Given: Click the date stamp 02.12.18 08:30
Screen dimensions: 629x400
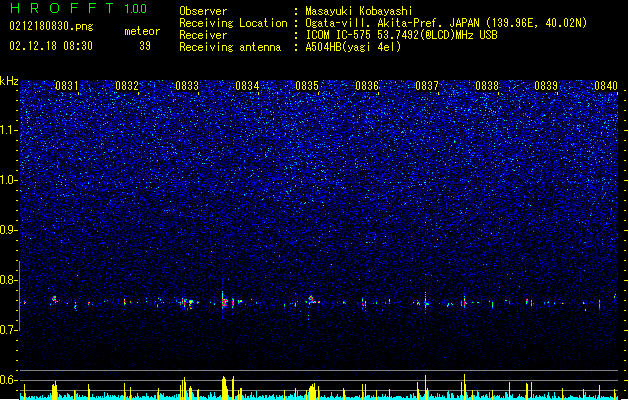Looking at the screenshot, I should 51,46.
